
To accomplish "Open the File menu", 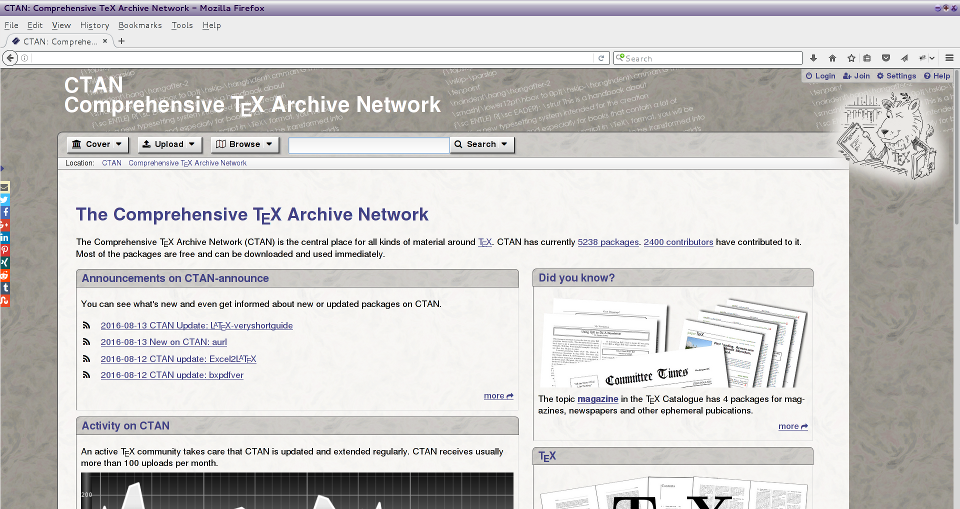I will [11, 25].
